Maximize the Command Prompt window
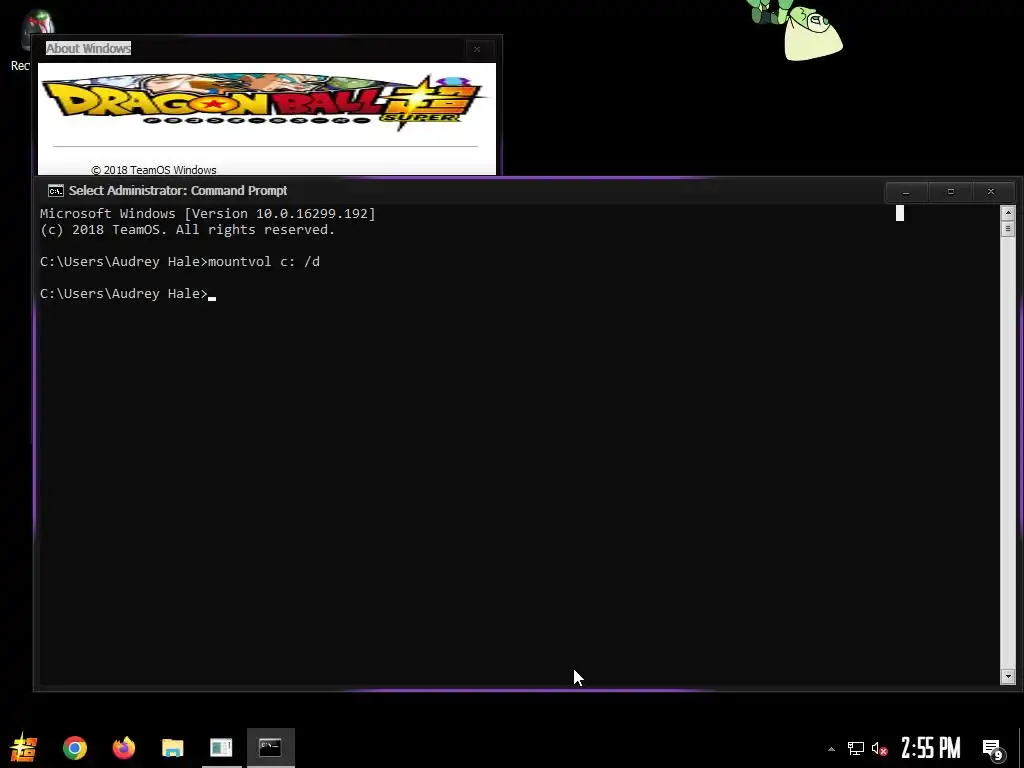 (x=950, y=192)
